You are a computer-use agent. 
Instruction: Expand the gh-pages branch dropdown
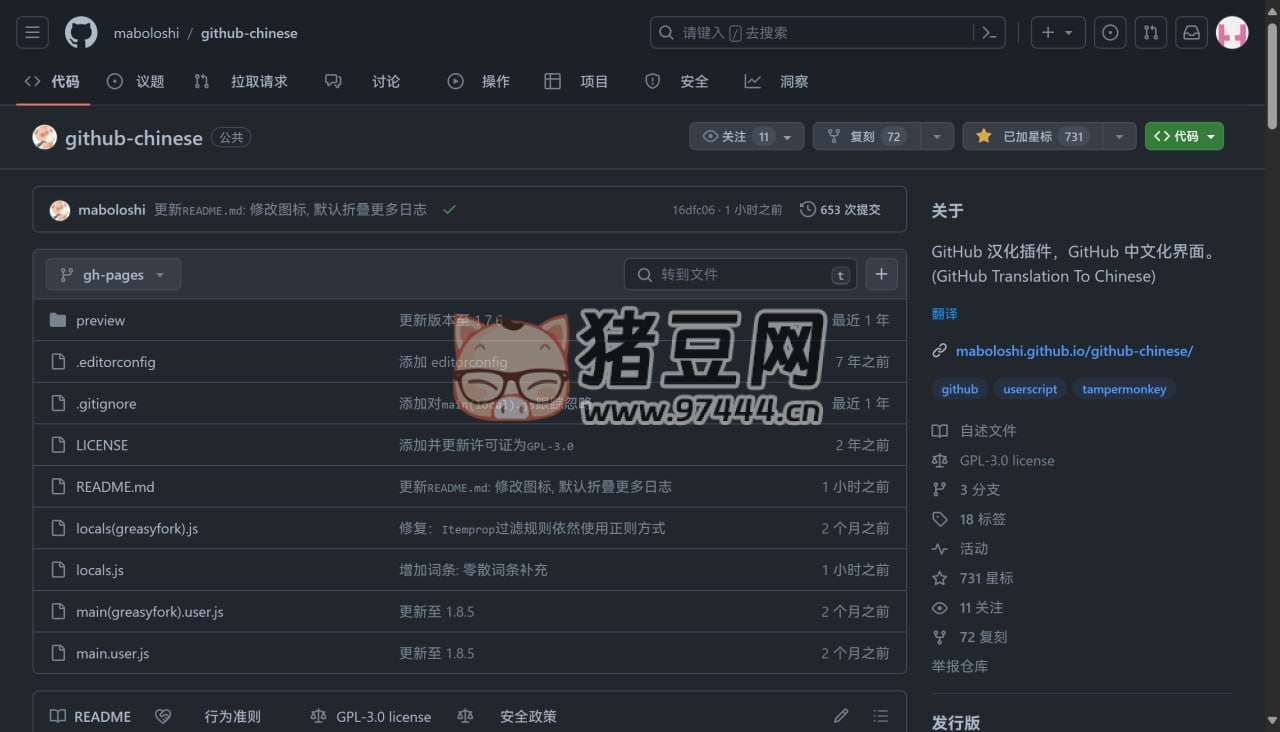[x=113, y=274]
